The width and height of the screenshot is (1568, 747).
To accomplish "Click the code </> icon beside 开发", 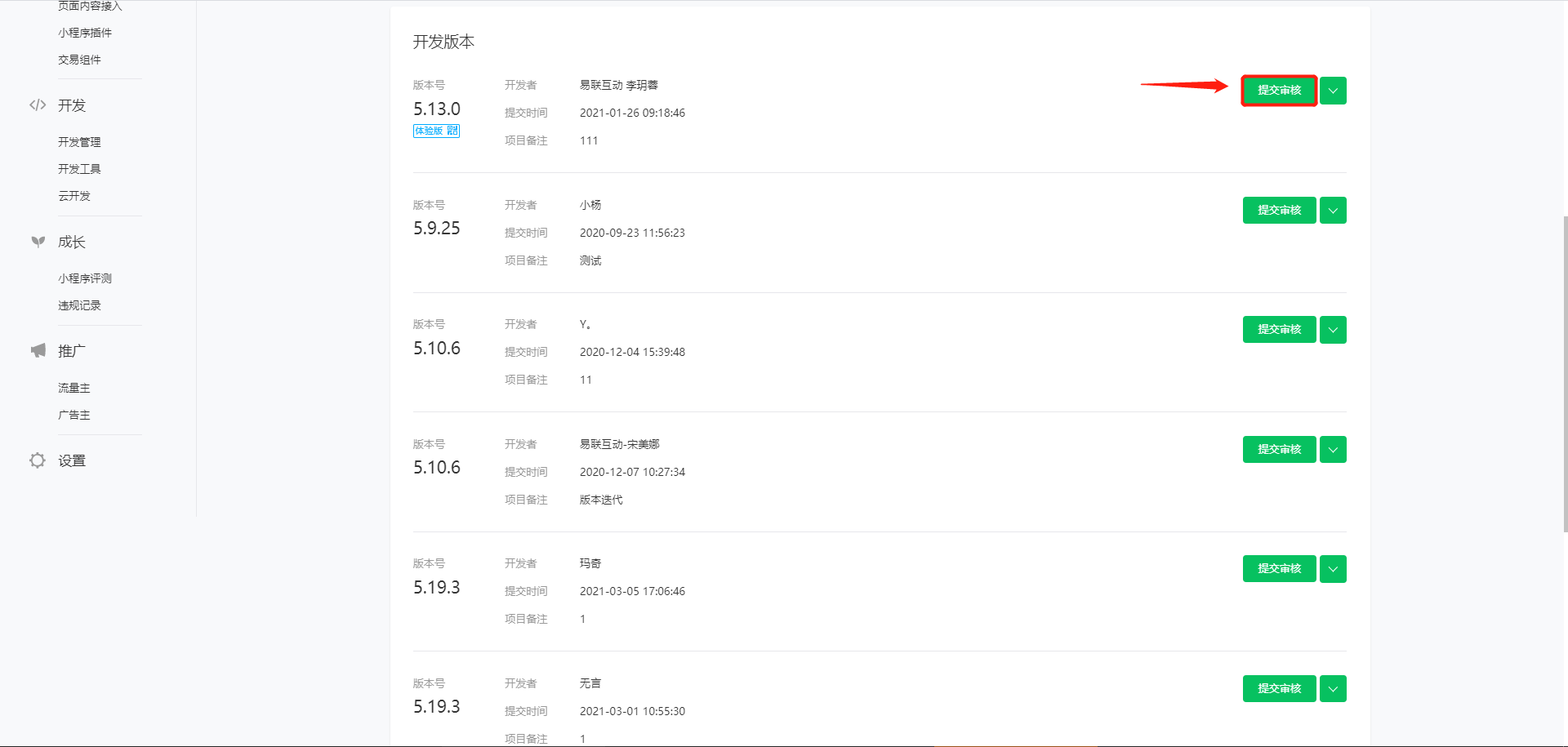I will coord(38,105).
